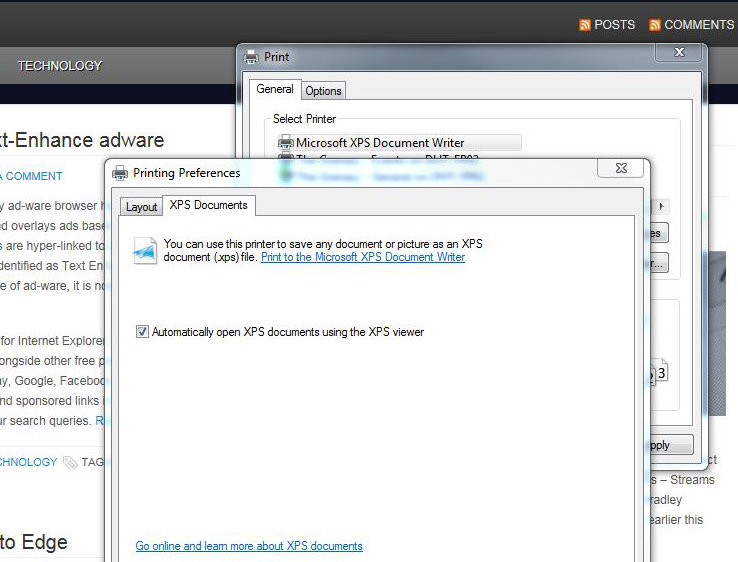Open the POSTS RSS feed icon
Viewport: 738px width, 562px height.
[585, 25]
